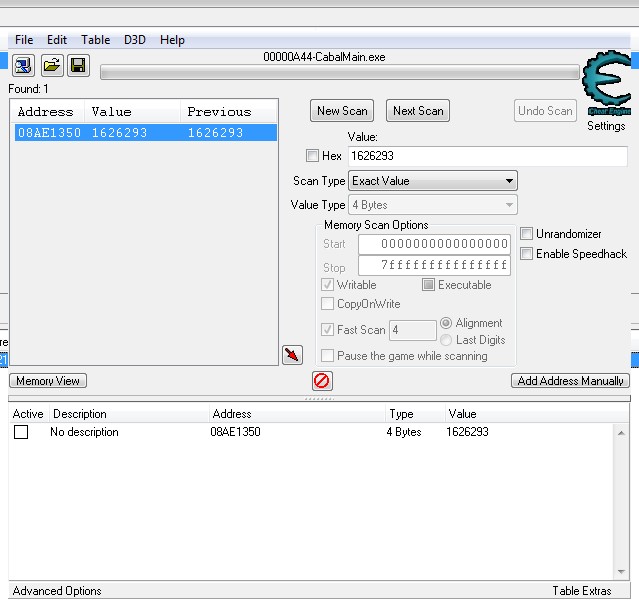Click the New Scan button
The width and height of the screenshot is (639, 607).
point(342,111)
